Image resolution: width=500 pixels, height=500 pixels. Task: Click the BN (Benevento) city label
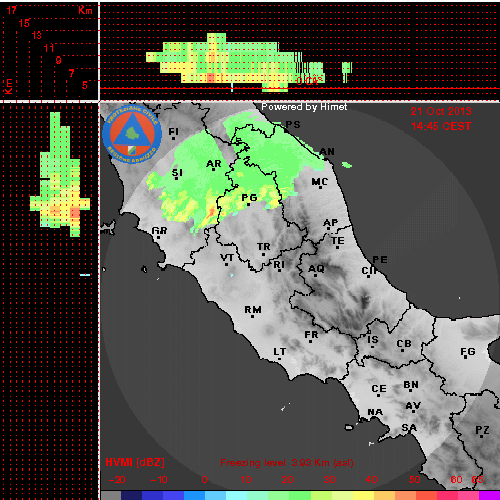pyautogui.click(x=411, y=385)
